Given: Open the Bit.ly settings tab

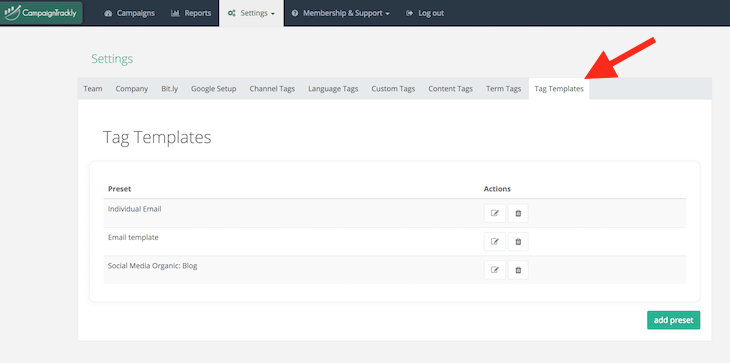Looking at the screenshot, I should click(169, 88).
